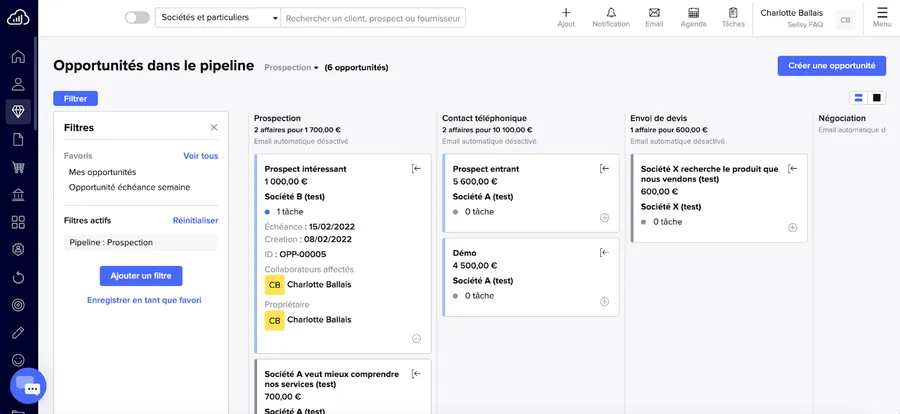The image size is (900, 414).
Task: Click Créer une opportunité button
Action: [831, 65]
